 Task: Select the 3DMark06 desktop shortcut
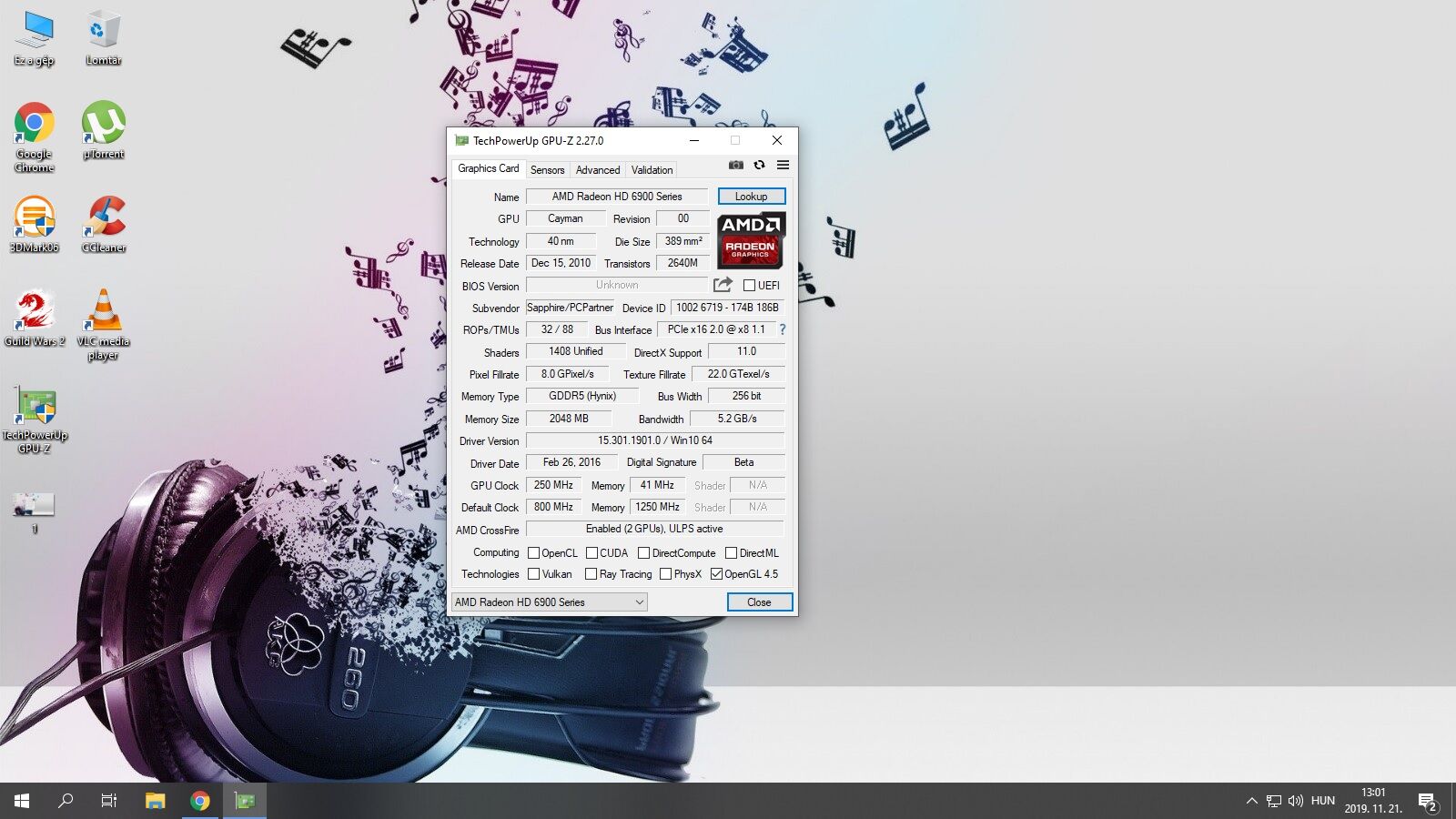(x=34, y=225)
